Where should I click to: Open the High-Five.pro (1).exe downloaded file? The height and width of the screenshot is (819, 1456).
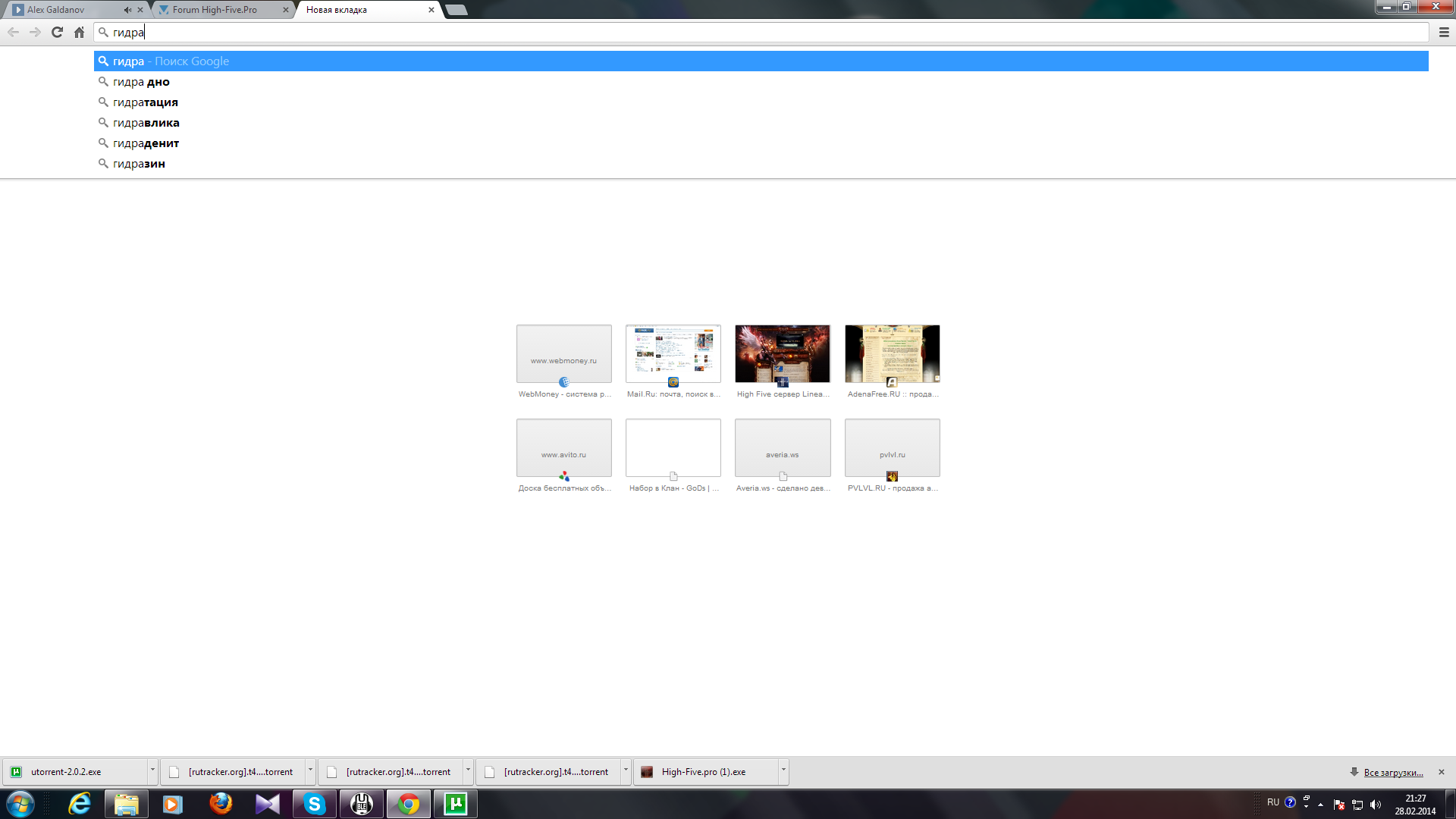click(x=702, y=772)
